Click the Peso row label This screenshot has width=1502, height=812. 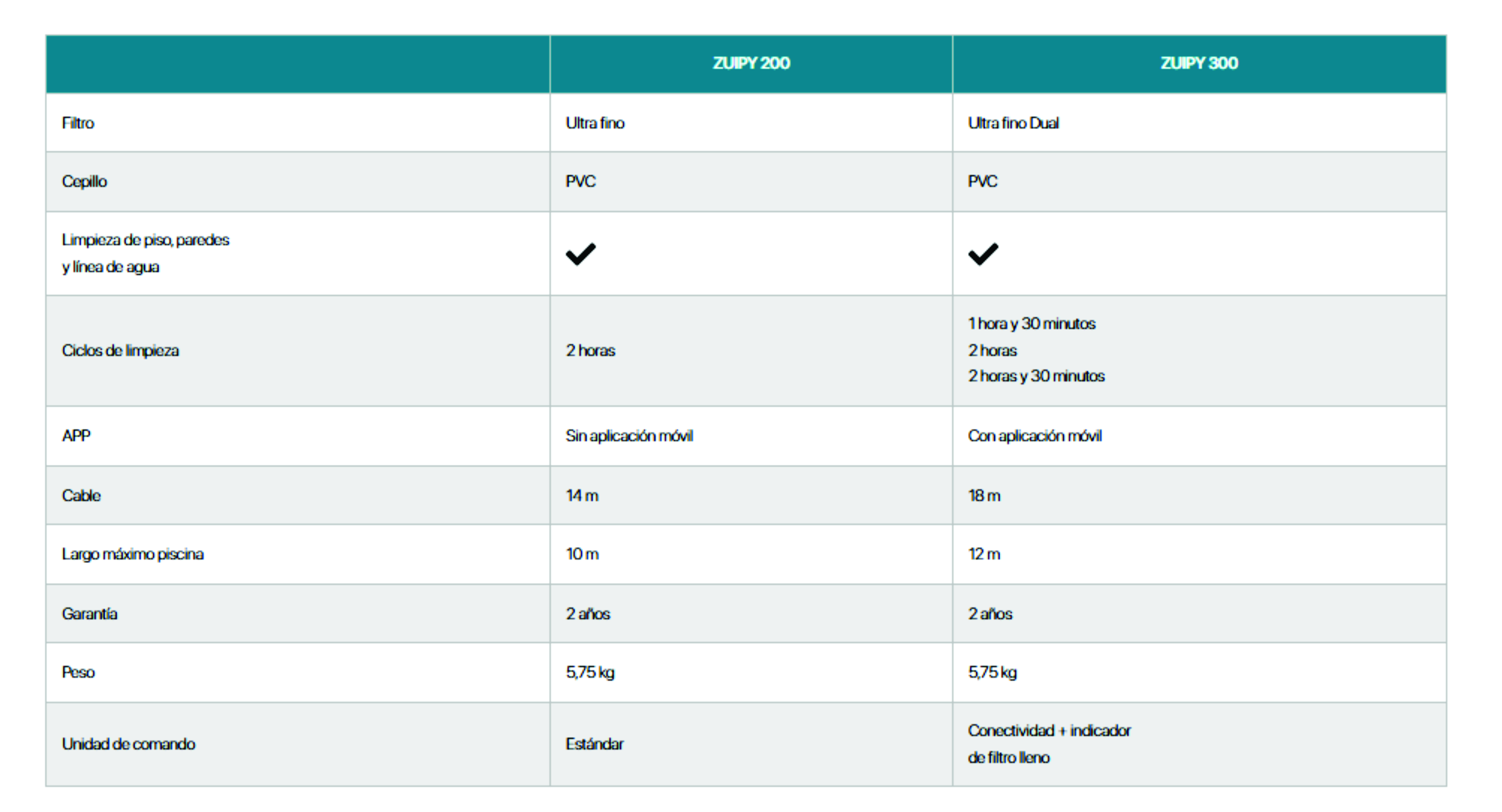[78, 672]
